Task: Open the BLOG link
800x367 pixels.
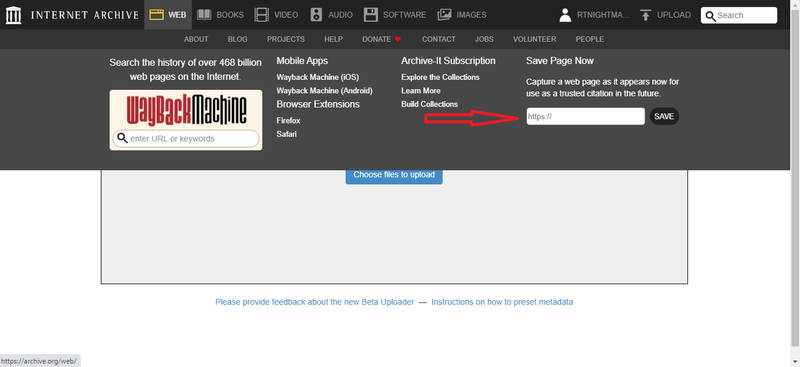Action: click(x=237, y=39)
